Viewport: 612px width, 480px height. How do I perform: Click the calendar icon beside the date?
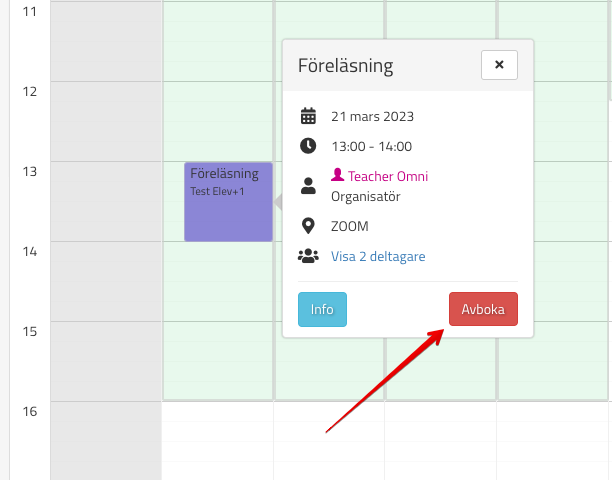[x=308, y=116]
